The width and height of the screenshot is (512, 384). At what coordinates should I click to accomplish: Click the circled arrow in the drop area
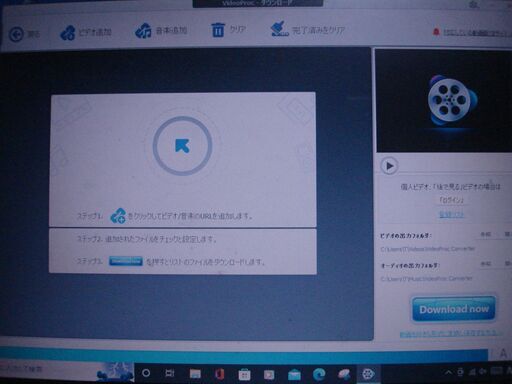[x=183, y=146]
